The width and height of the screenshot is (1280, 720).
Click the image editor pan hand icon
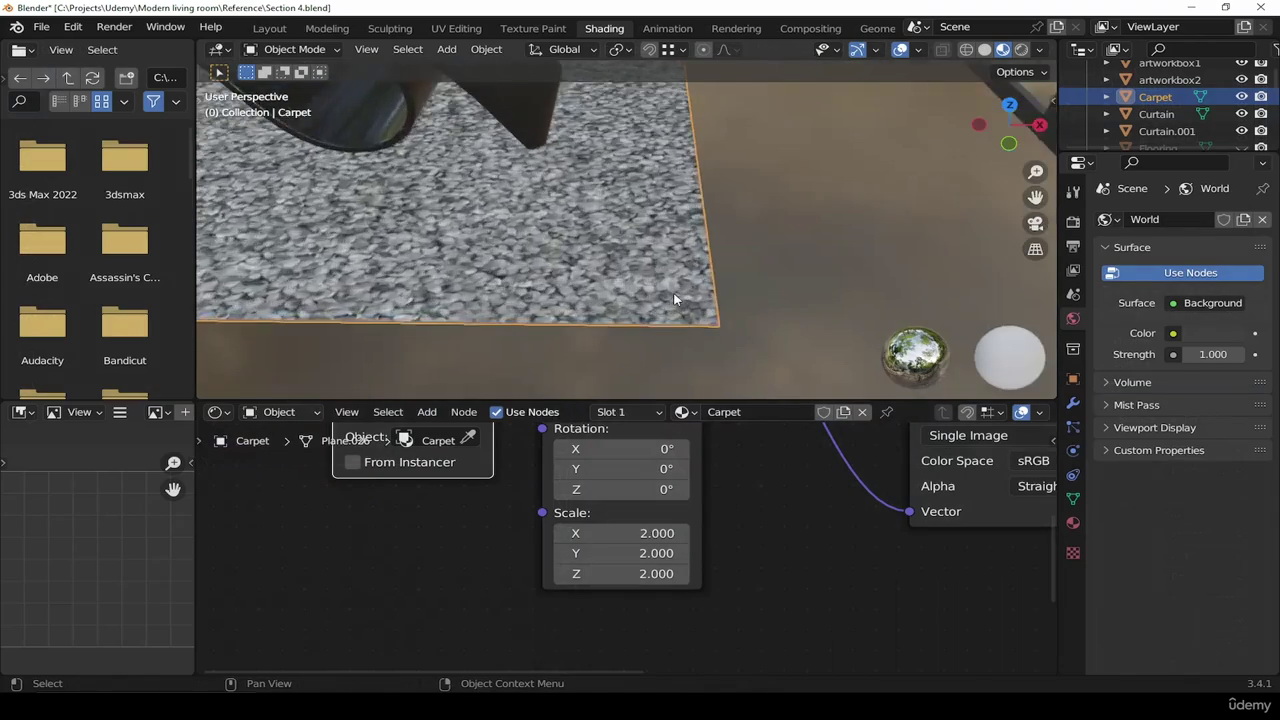coord(173,489)
